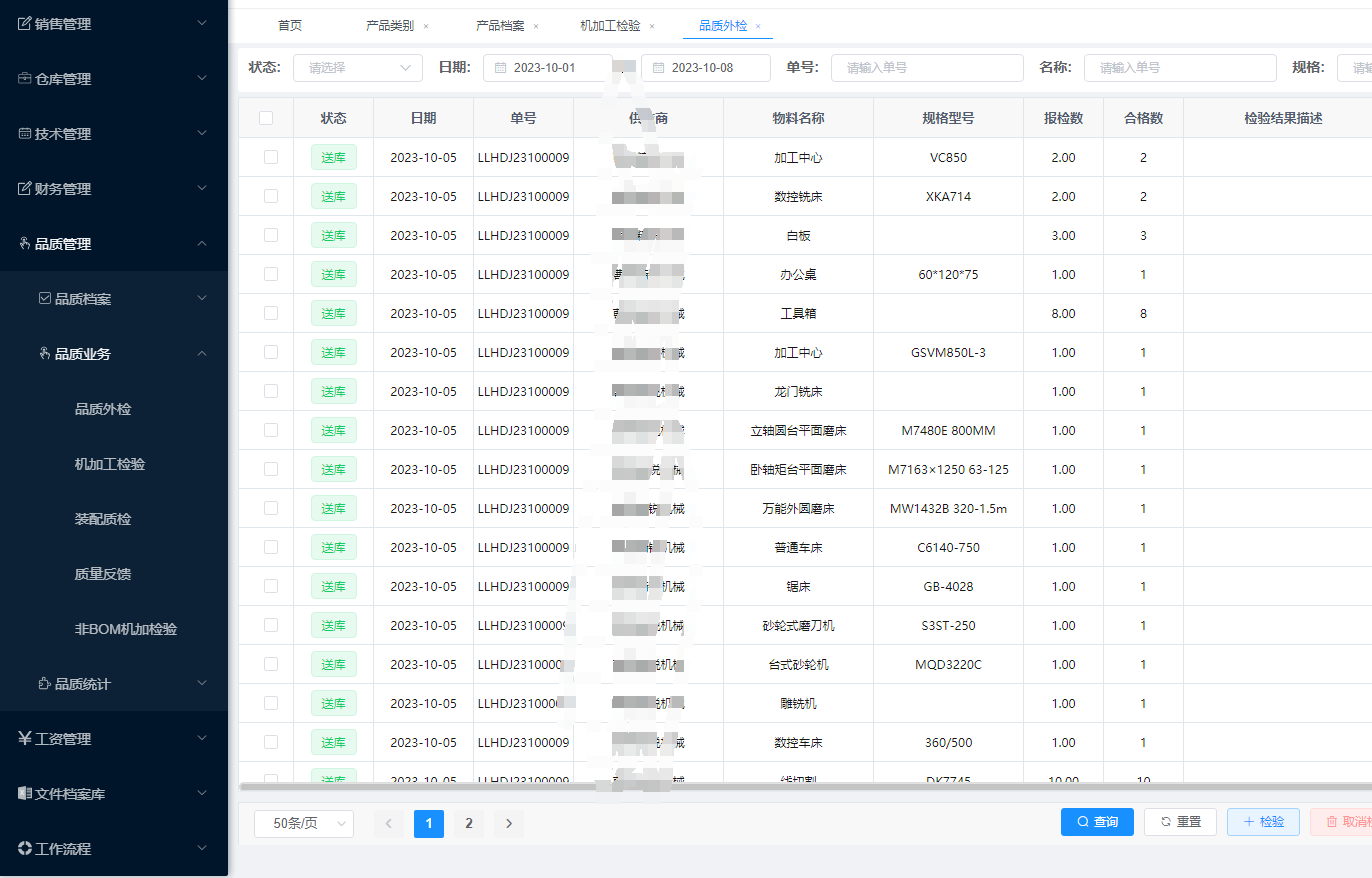The image size is (1372, 878).
Task: Click the 送库 status tag for 白板
Action: (x=333, y=235)
